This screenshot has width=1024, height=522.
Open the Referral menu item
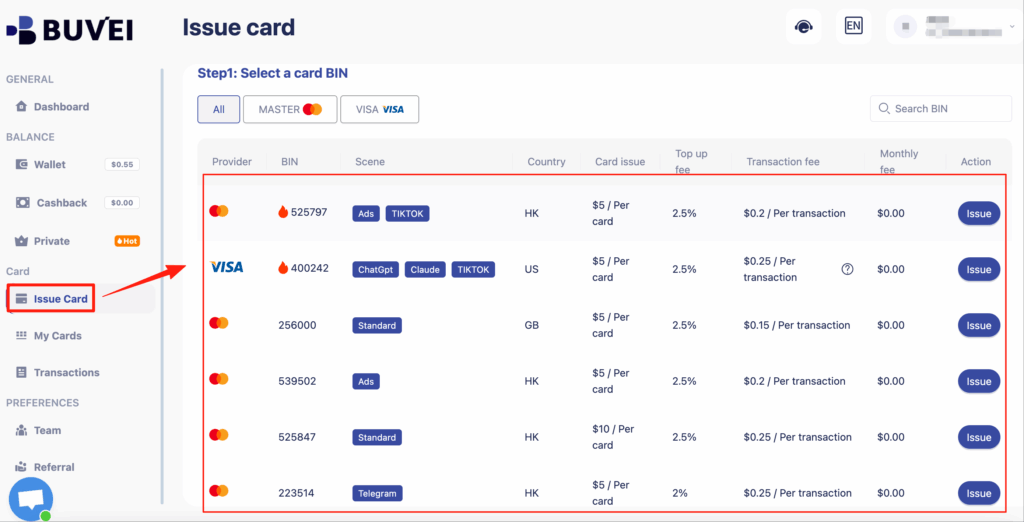[x=54, y=467]
